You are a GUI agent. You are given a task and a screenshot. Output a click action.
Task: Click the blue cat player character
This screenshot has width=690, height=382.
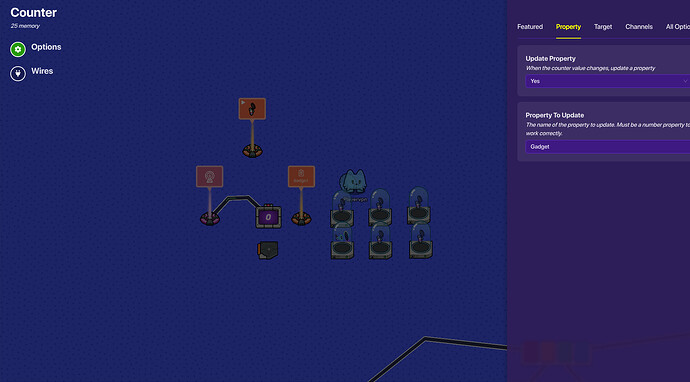(353, 182)
